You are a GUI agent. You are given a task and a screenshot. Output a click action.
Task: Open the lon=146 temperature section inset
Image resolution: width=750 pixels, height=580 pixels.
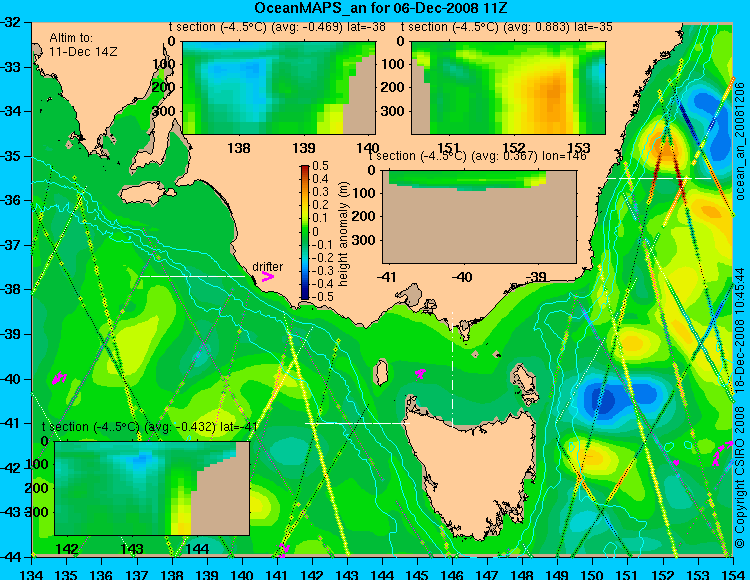[479, 217]
